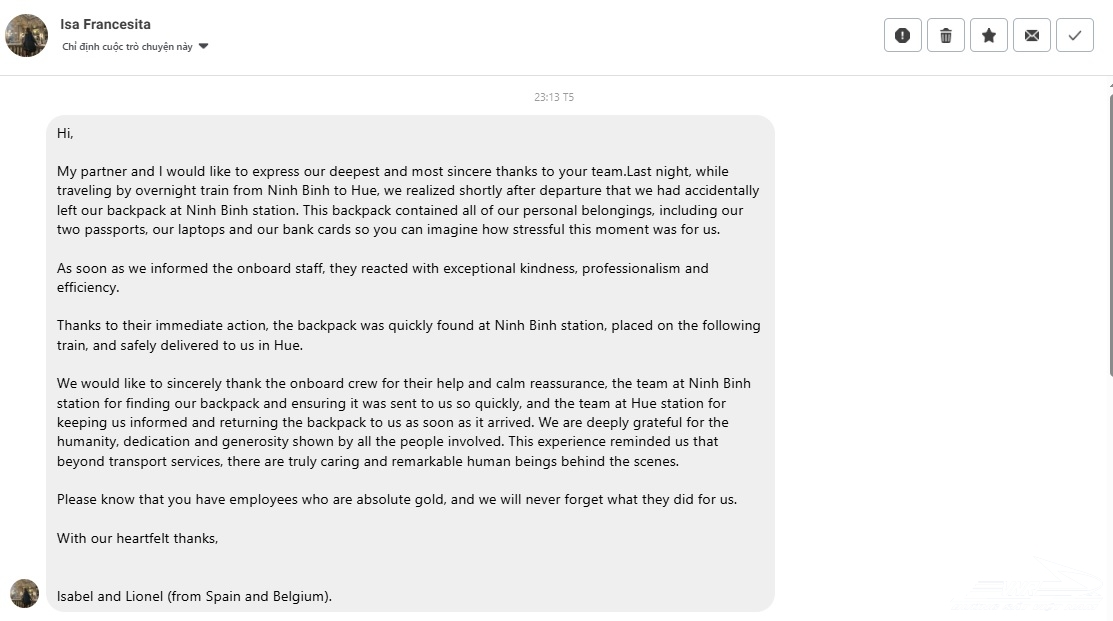This screenshot has height=621, width=1113.
Task: Open the "Chỉ định cuộc trò chuyện này" dropdown
Action: pos(127,46)
